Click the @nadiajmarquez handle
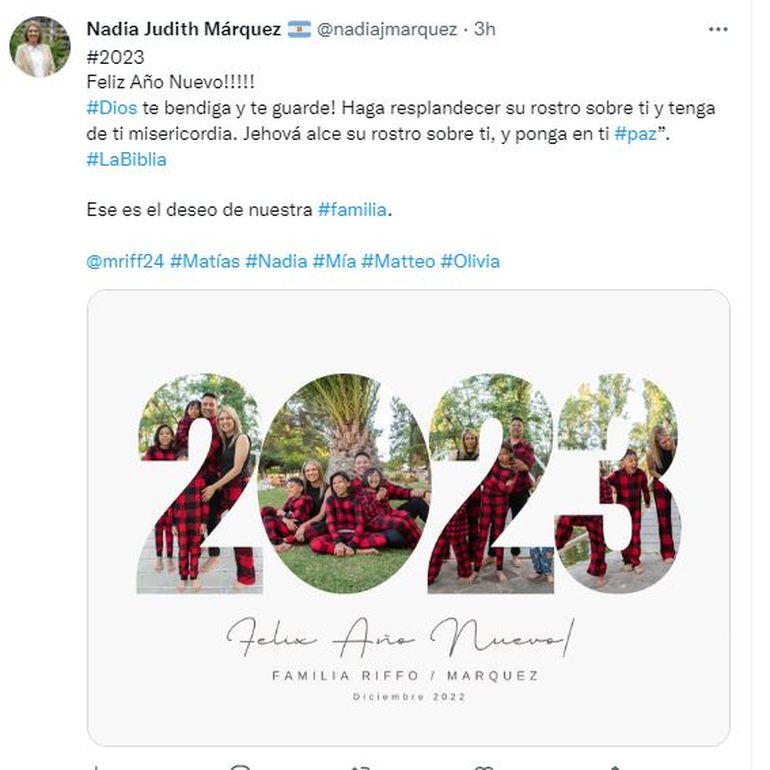 tap(387, 30)
